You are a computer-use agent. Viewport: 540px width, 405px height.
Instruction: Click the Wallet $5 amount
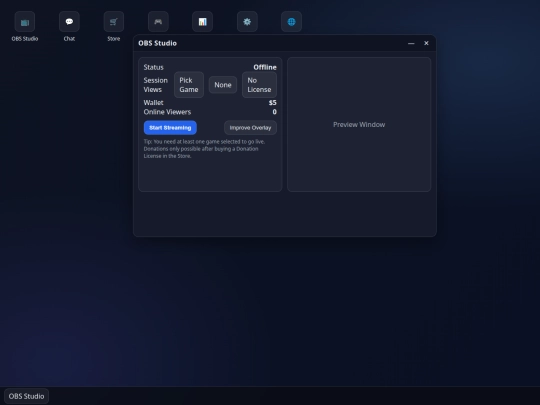(x=272, y=103)
